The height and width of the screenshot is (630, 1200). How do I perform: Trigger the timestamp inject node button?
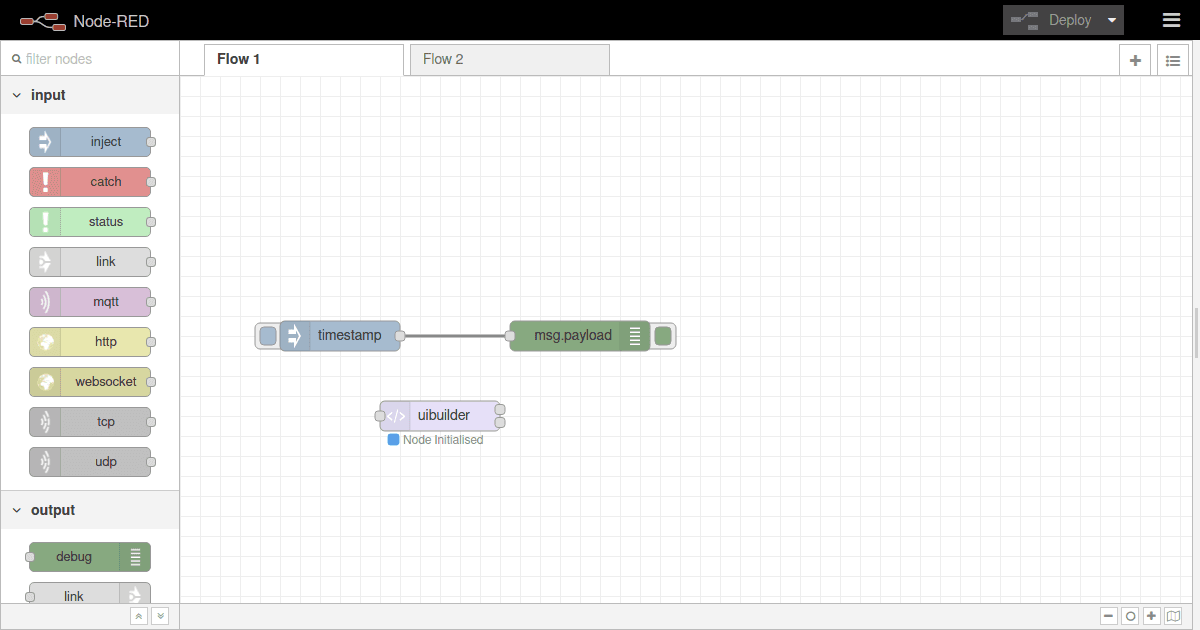click(x=266, y=335)
